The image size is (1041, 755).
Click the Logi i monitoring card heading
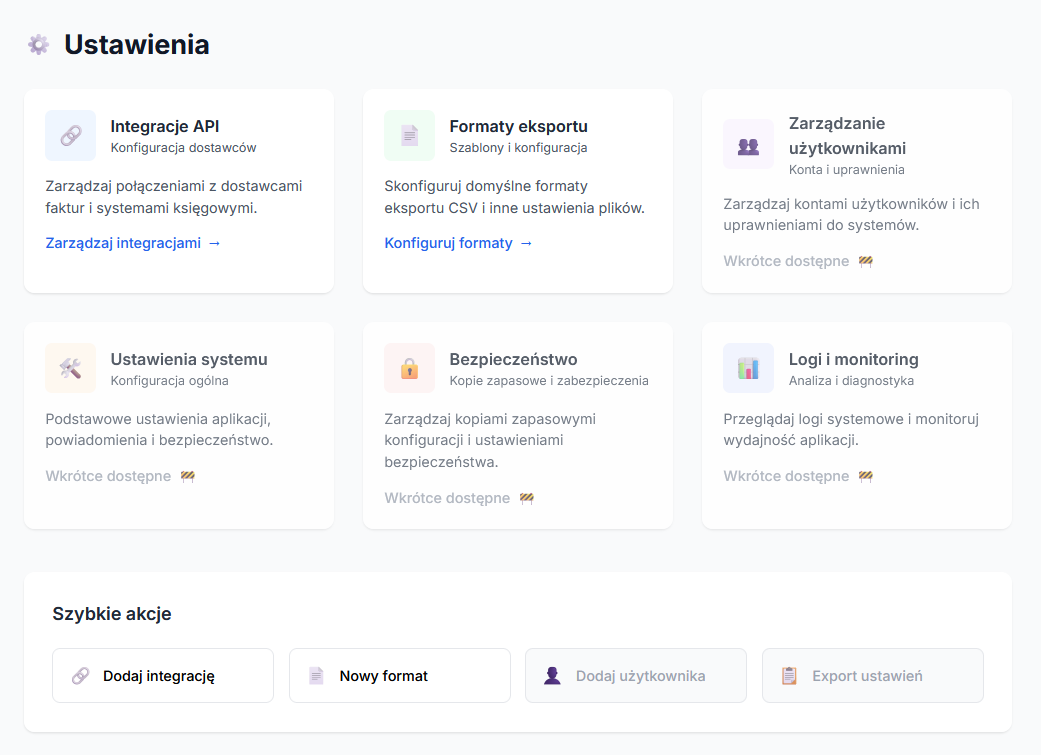(853, 359)
